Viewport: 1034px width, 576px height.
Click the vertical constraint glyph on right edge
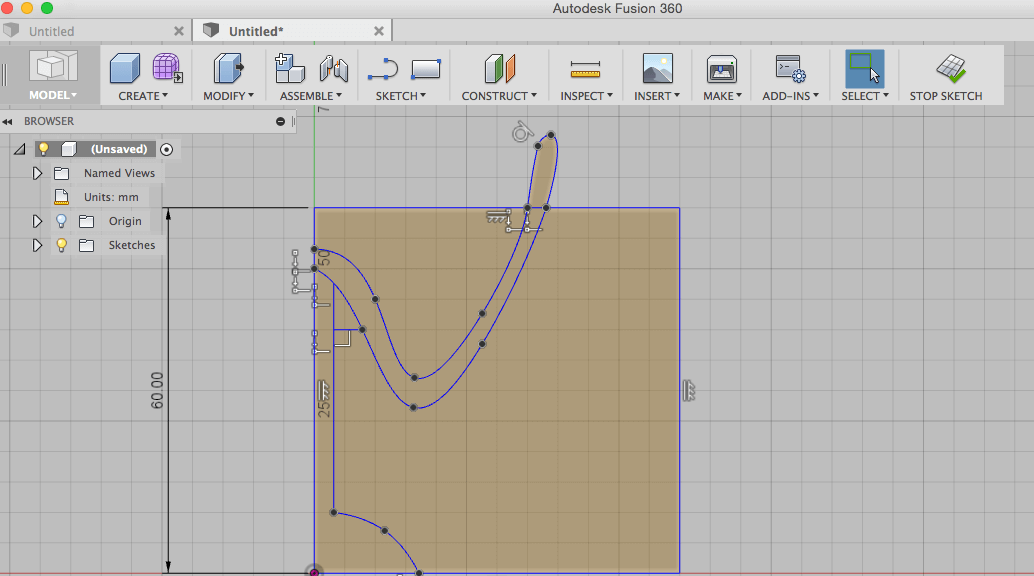tap(688, 391)
